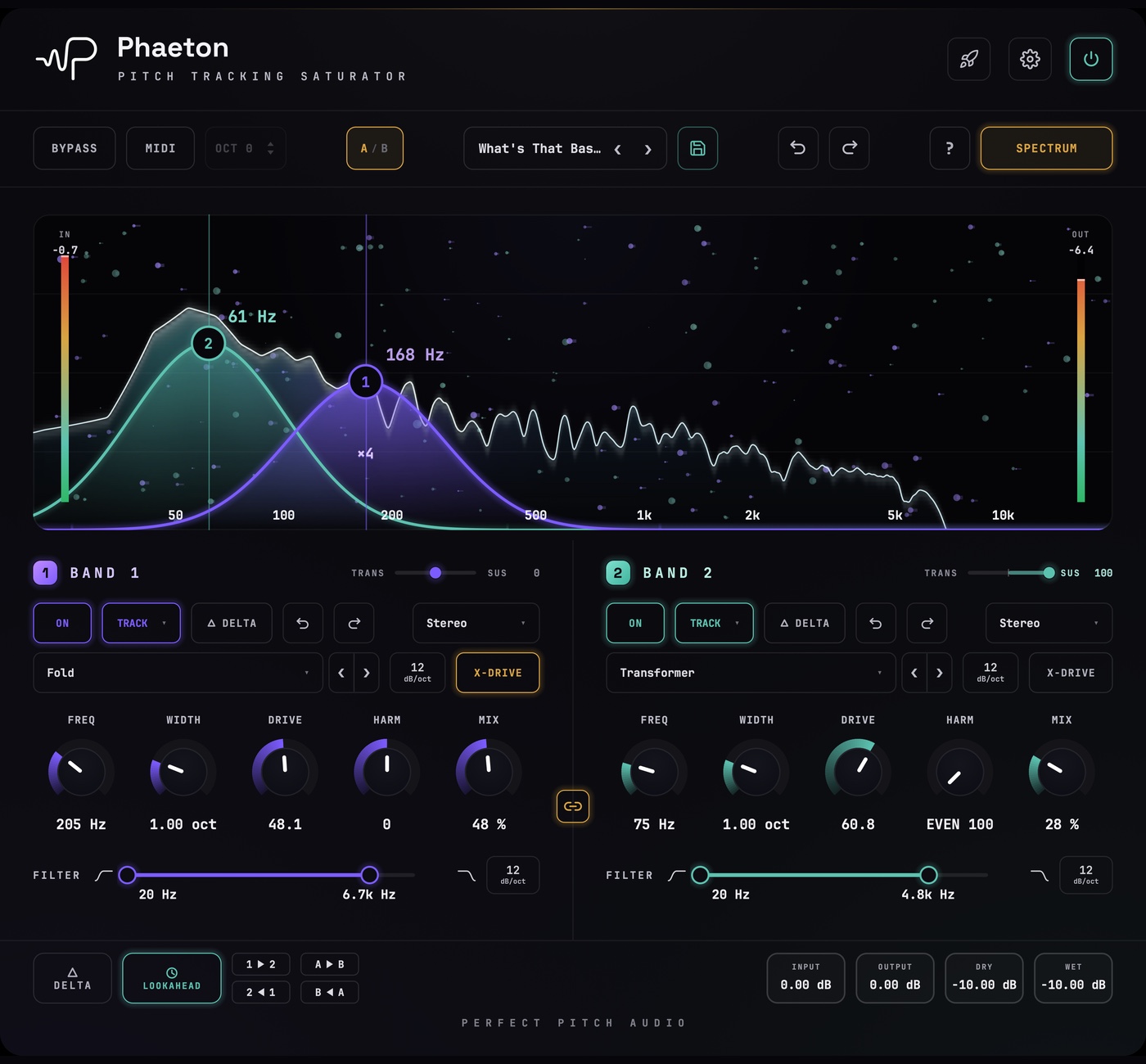This screenshot has height=1064, width=1146.
Task: Click the link bands chain icon
Action: pyautogui.click(x=573, y=806)
